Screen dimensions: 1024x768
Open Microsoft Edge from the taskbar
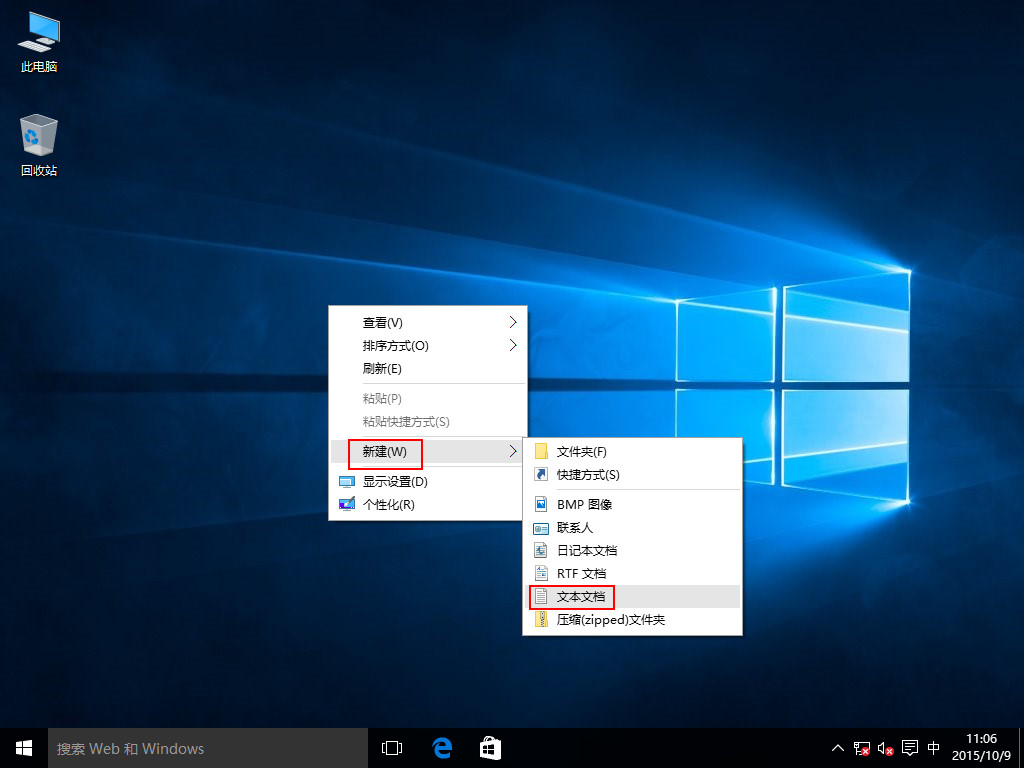click(x=441, y=747)
